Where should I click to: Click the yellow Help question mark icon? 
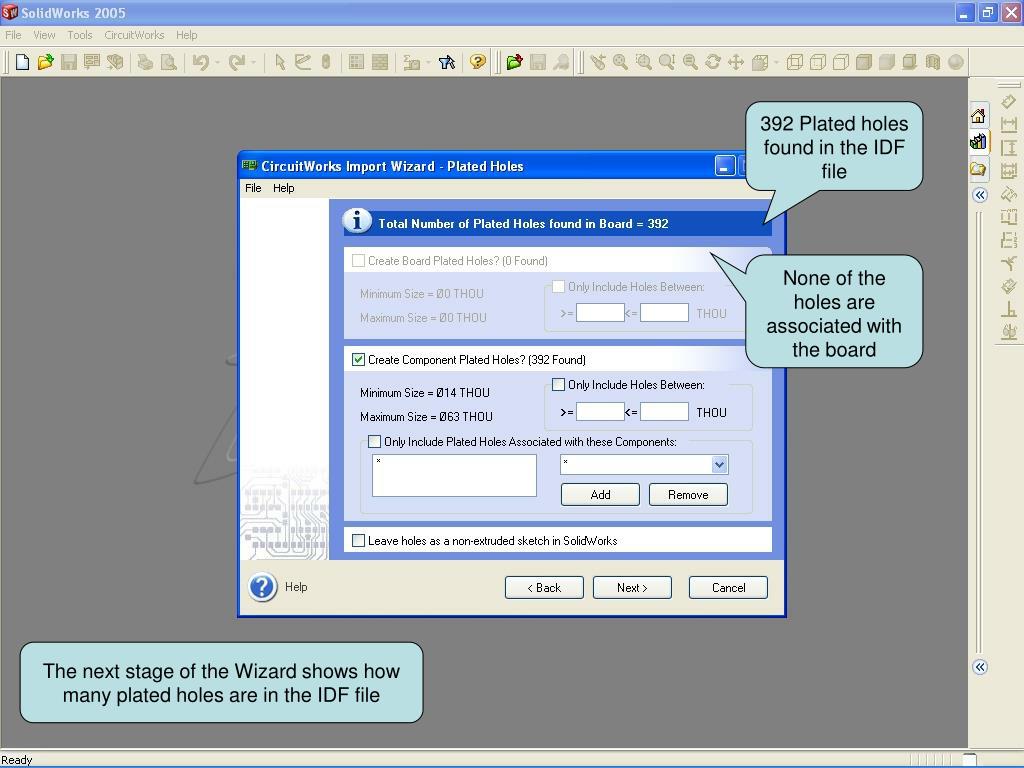478,62
